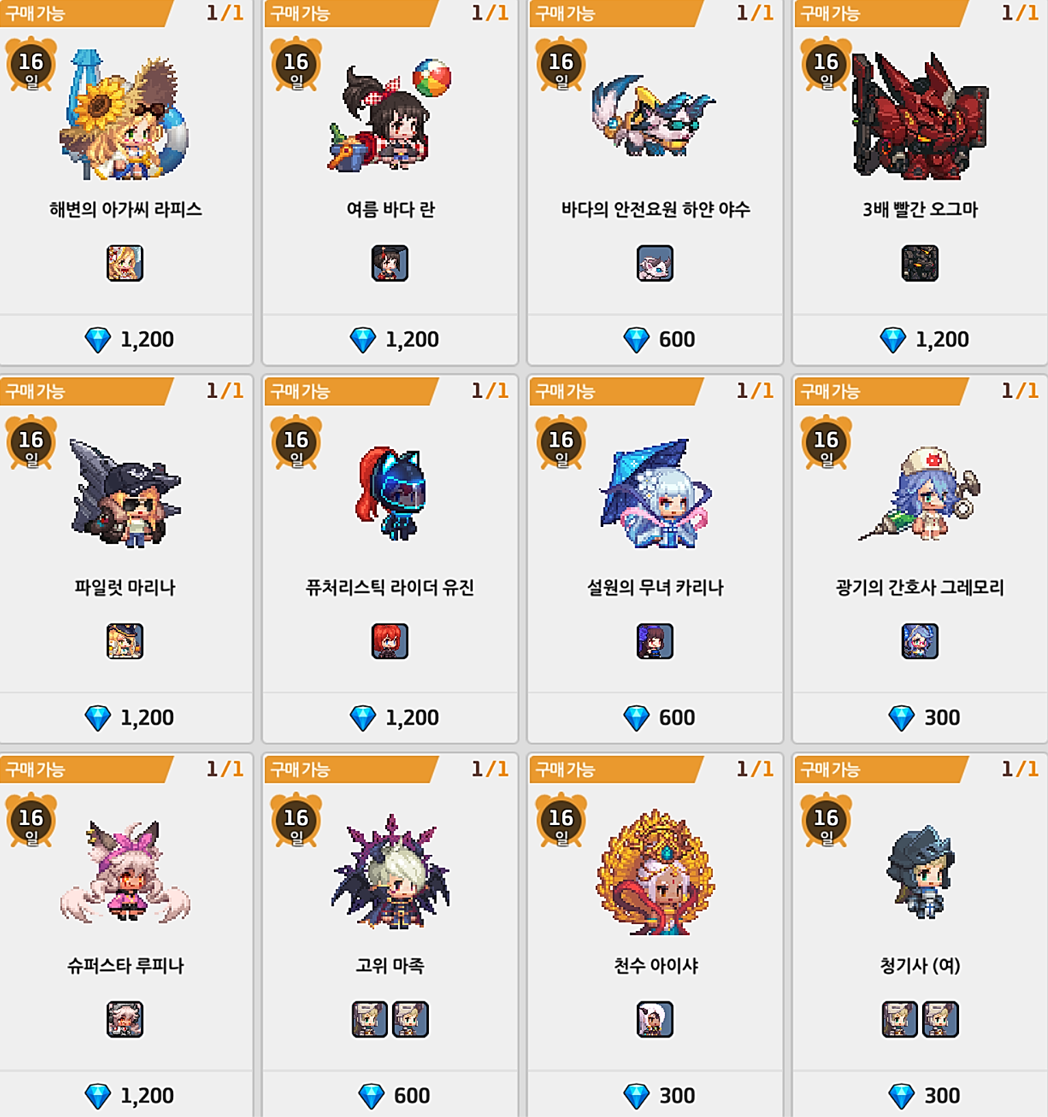The width and height of the screenshot is (1048, 1117).
Task: Click the 설원의 무녀 카리나 small portrait icon
Action: [655, 640]
